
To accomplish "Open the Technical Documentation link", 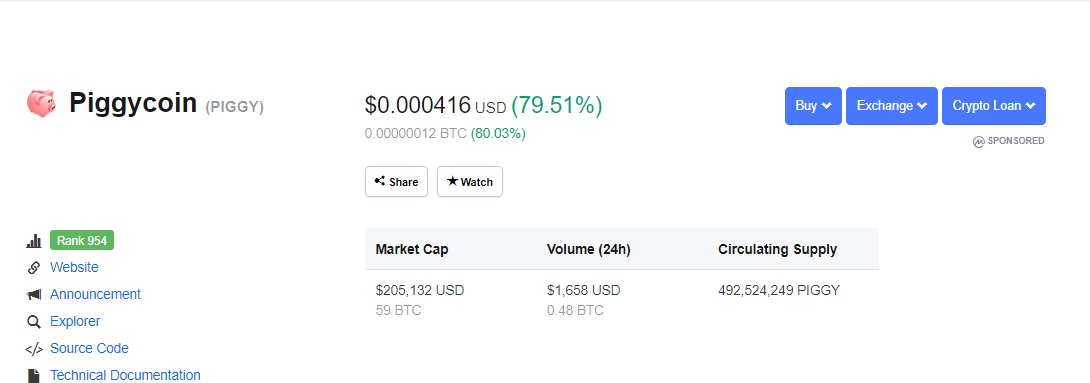I will coord(125,375).
